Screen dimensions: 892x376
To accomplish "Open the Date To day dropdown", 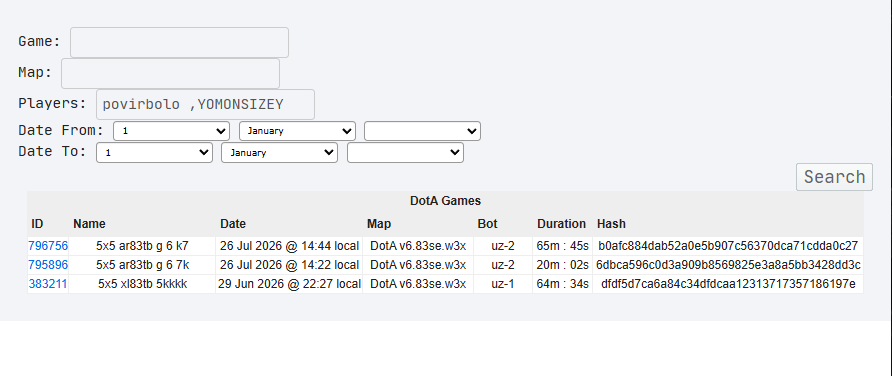I will 155,152.
